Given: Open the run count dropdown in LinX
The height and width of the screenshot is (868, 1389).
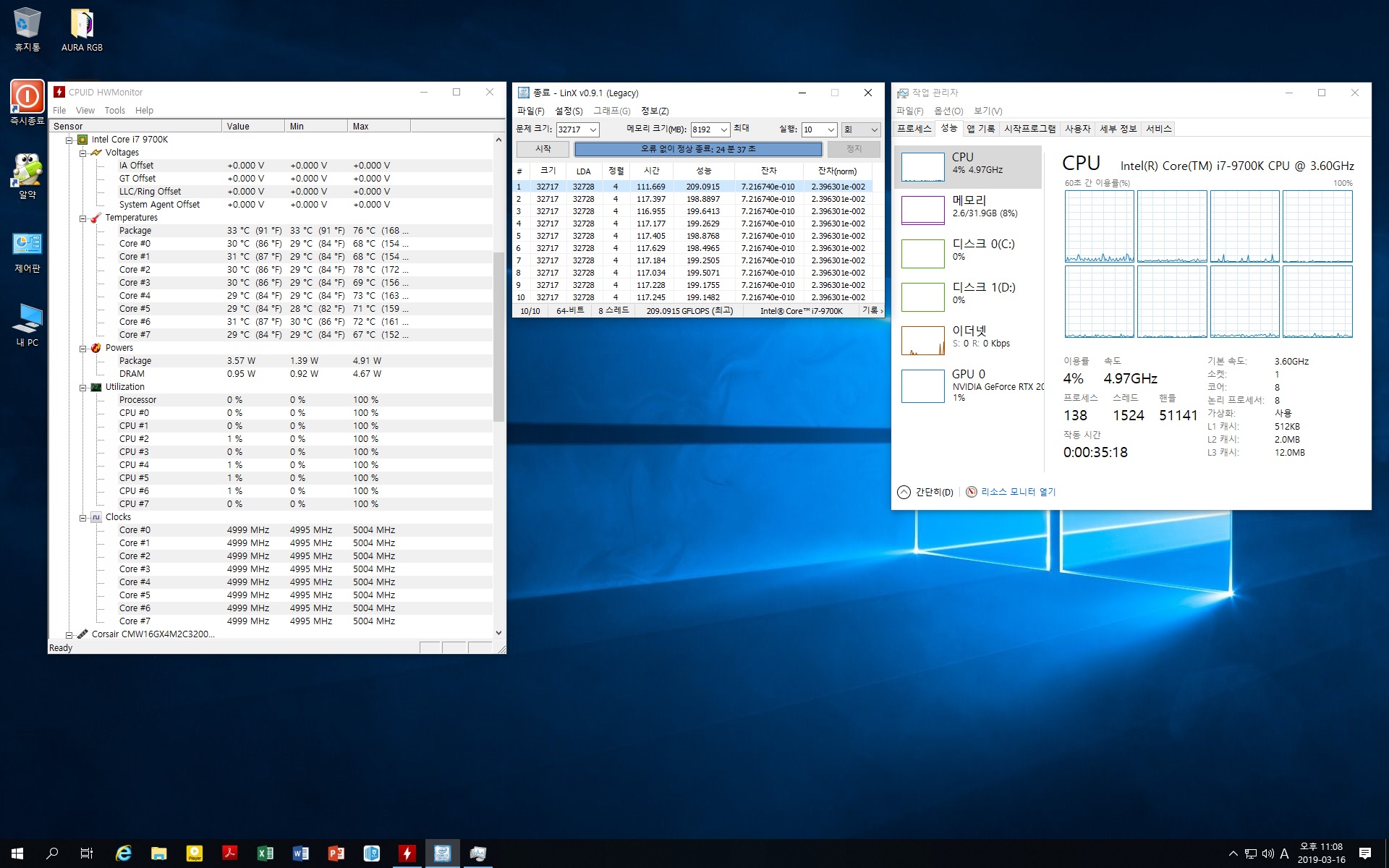Looking at the screenshot, I should (x=831, y=129).
